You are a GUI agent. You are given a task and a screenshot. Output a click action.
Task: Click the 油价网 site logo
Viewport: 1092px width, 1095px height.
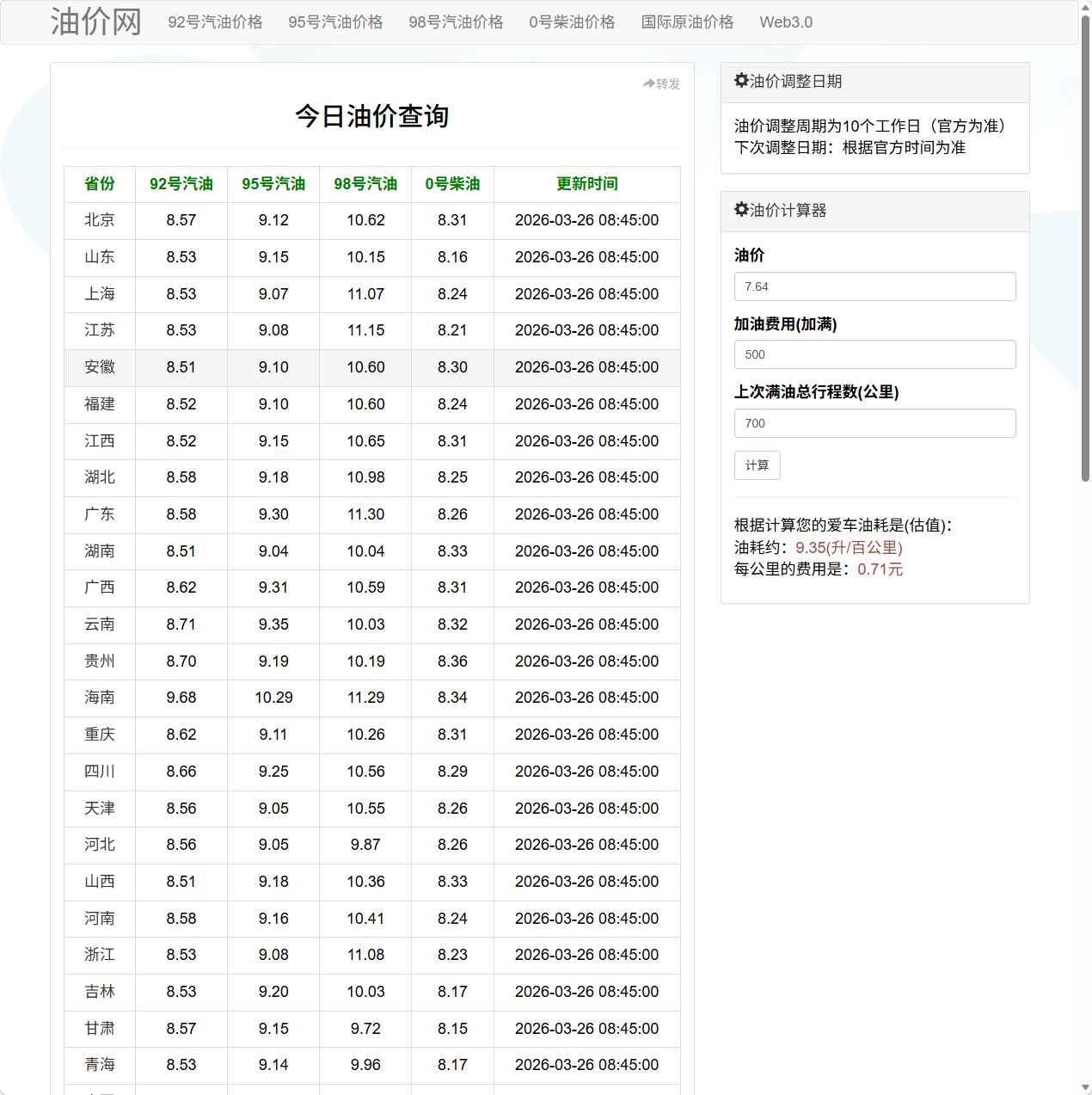point(96,22)
